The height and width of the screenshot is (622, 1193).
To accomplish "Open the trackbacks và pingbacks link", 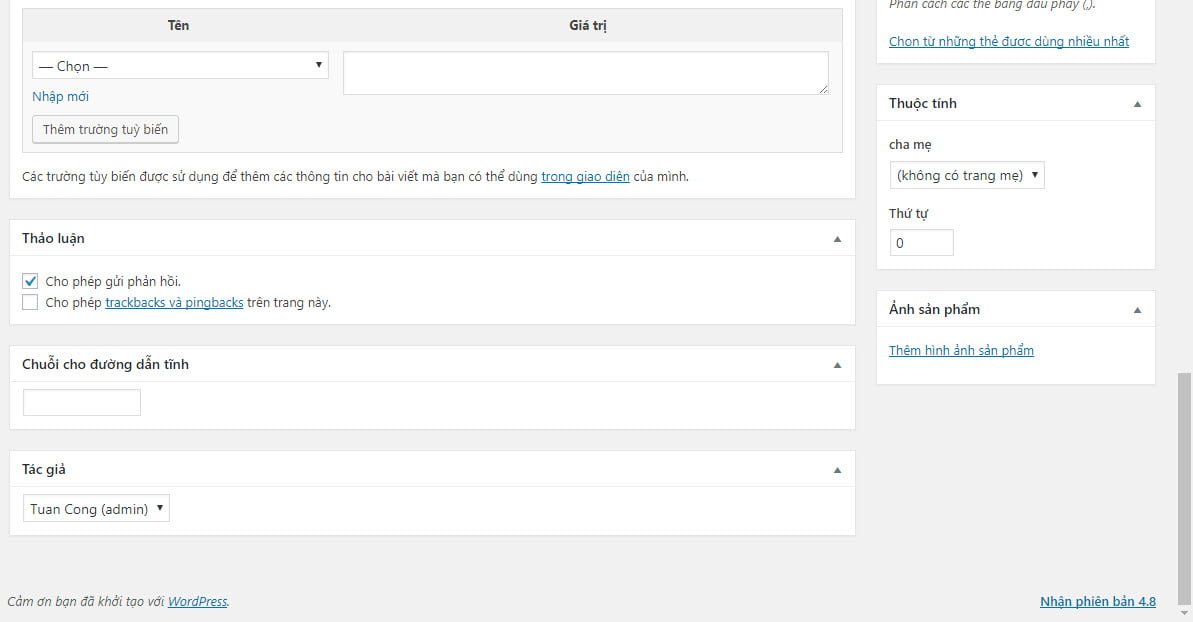I will 174,302.
